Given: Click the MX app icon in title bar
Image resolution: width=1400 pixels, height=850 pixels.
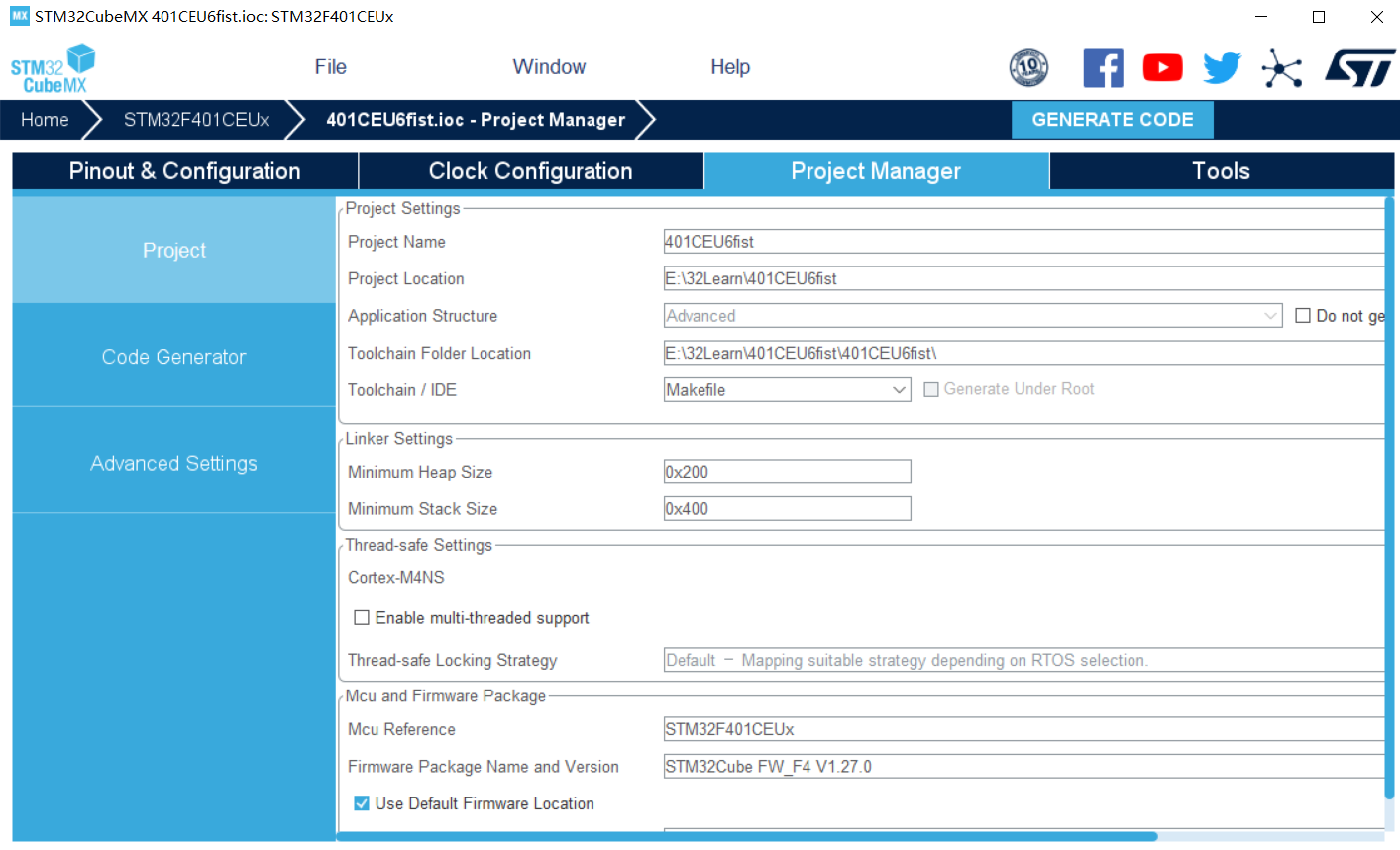Looking at the screenshot, I should [20, 16].
